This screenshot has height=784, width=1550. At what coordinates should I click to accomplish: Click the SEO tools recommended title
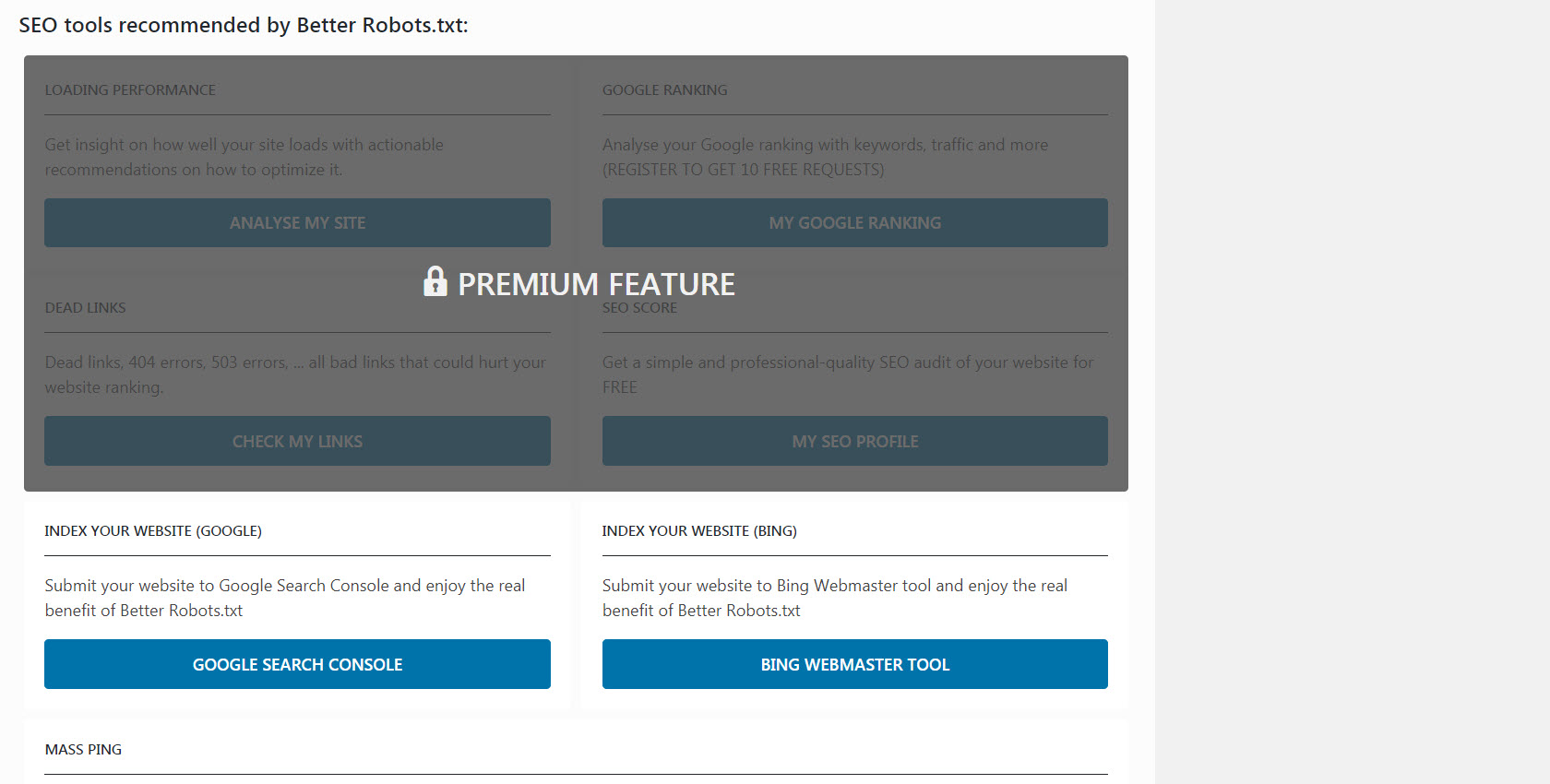244,26
